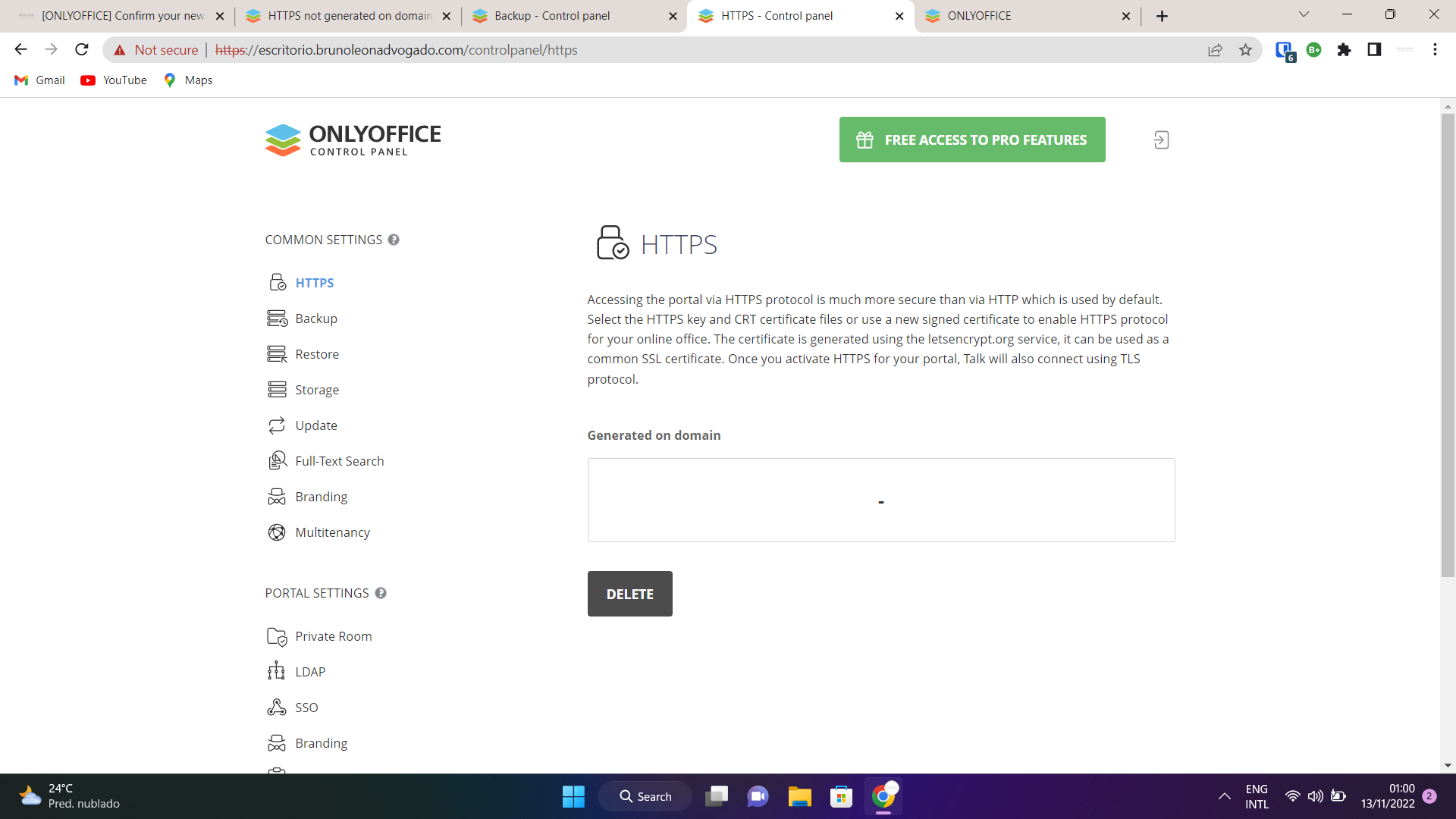The width and height of the screenshot is (1456, 819).
Task: Click the Private Room folder icon
Action: coord(278,636)
